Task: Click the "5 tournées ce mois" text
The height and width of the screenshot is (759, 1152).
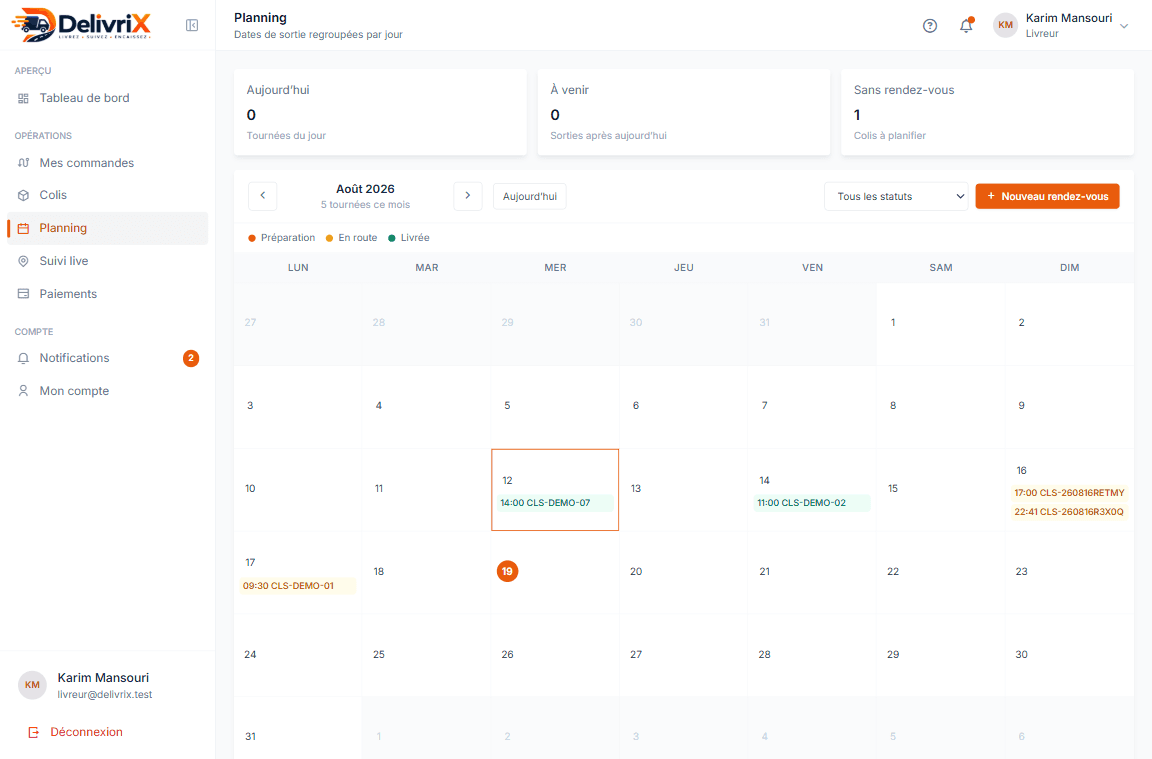Action: tap(365, 205)
